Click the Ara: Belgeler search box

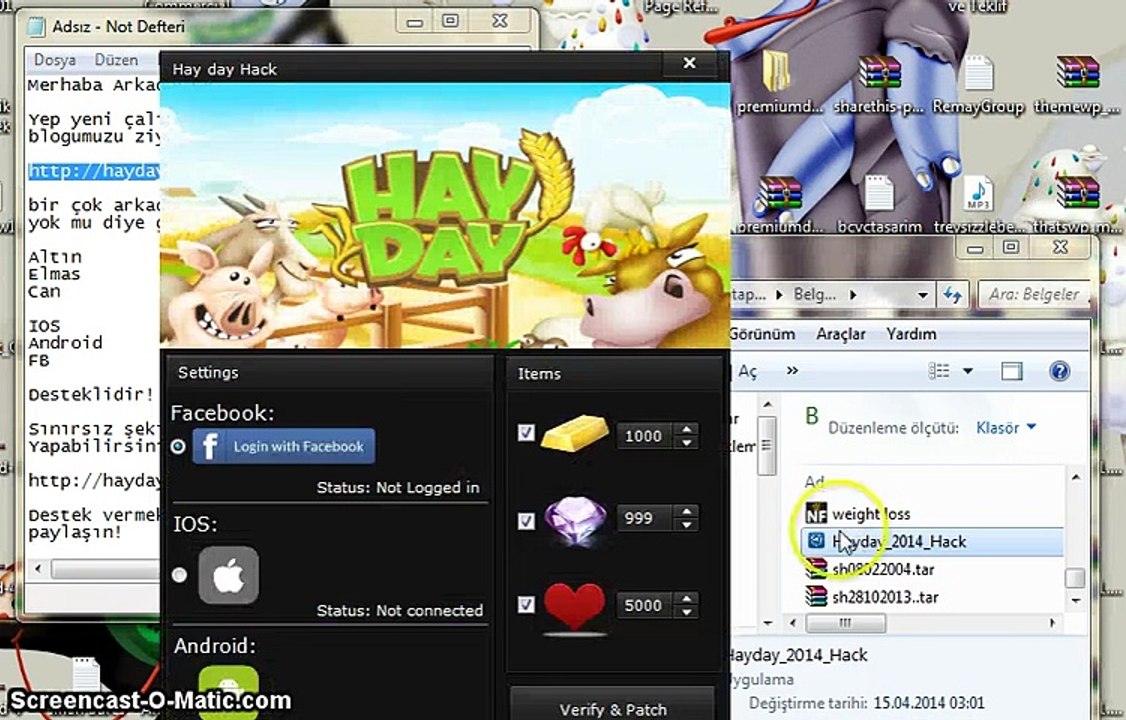1033,294
